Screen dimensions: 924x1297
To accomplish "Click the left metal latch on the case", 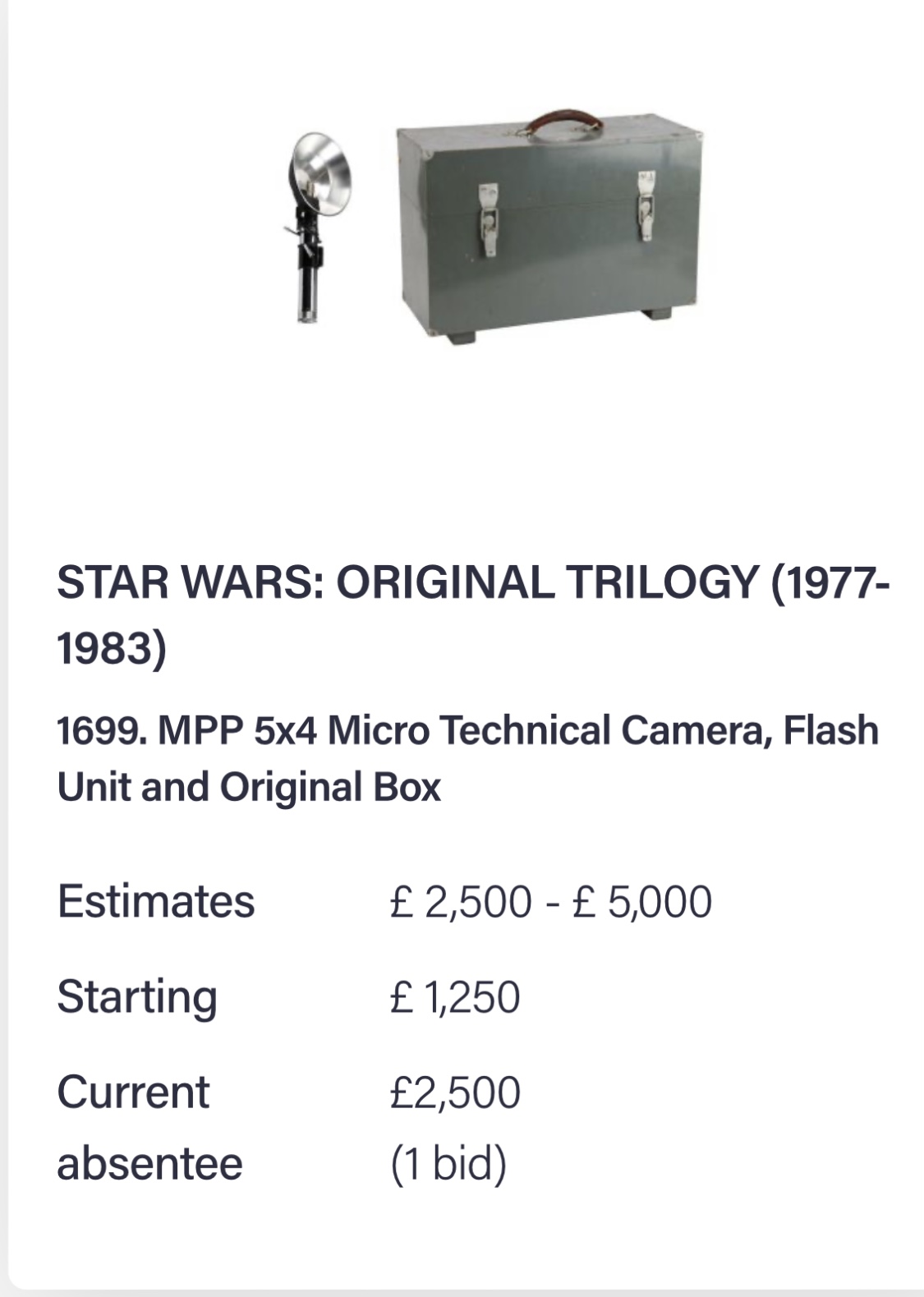I will click(x=488, y=219).
